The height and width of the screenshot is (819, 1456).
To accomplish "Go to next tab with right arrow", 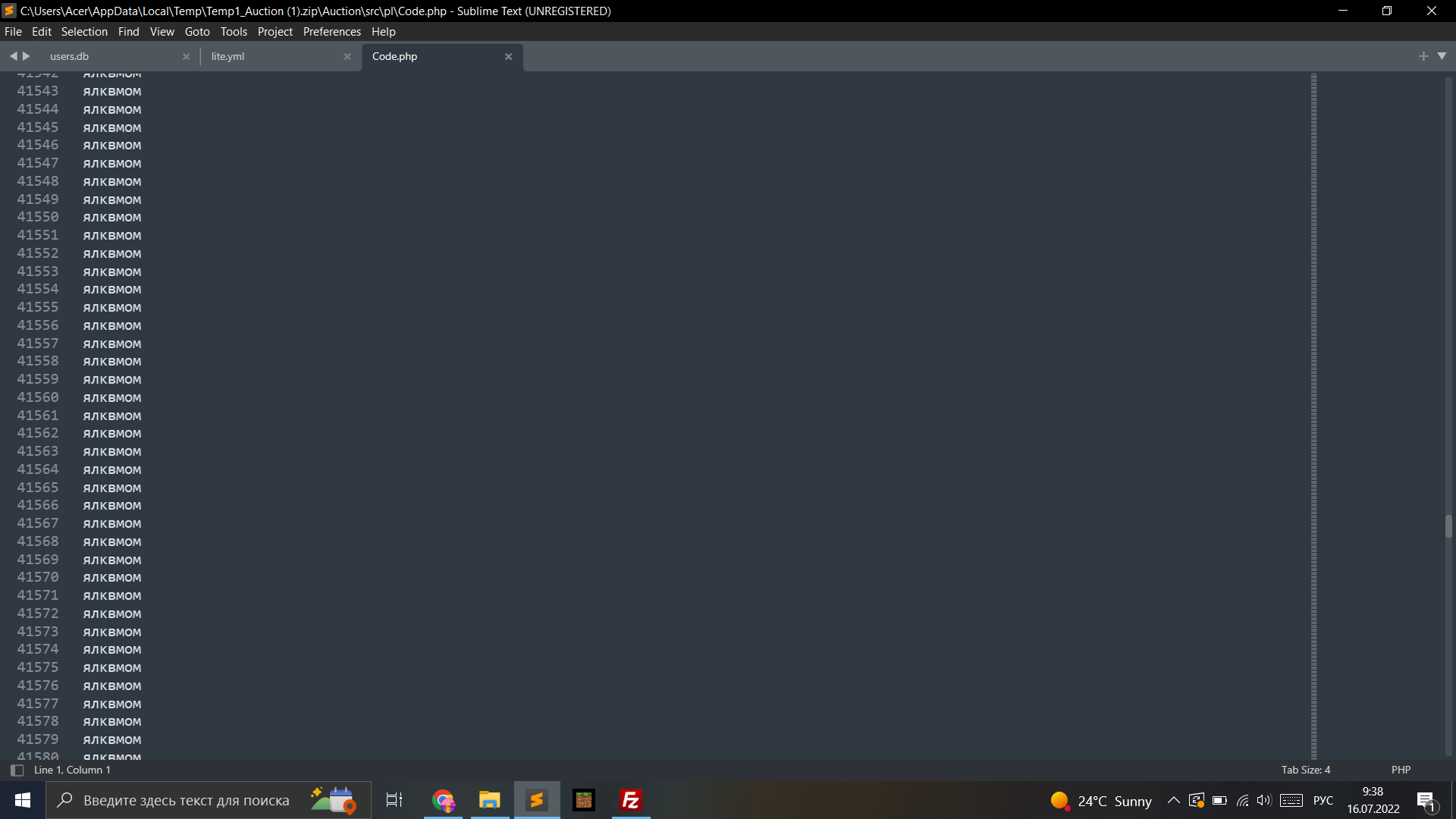I will coord(27,56).
